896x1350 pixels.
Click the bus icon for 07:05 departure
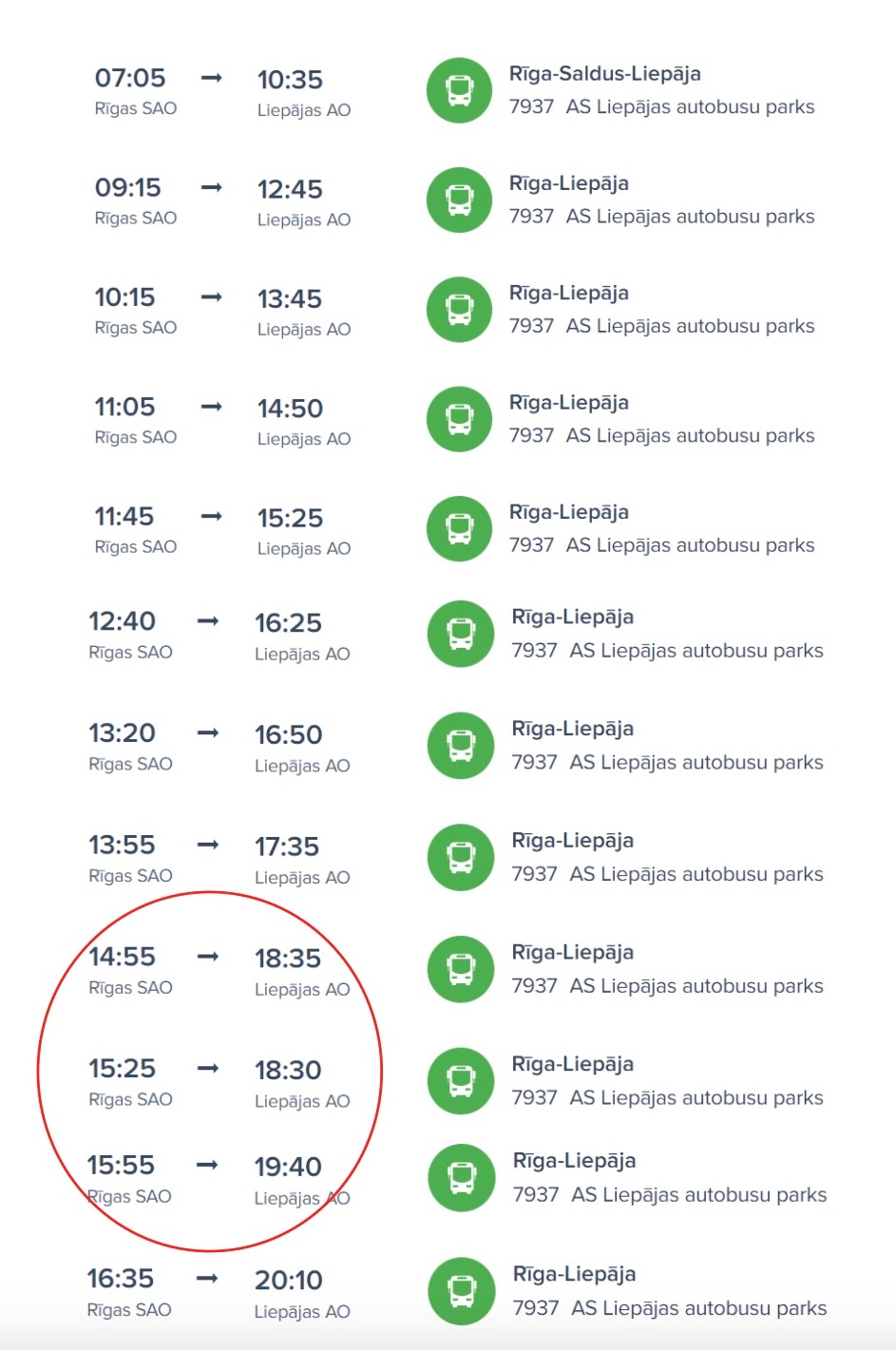459,91
